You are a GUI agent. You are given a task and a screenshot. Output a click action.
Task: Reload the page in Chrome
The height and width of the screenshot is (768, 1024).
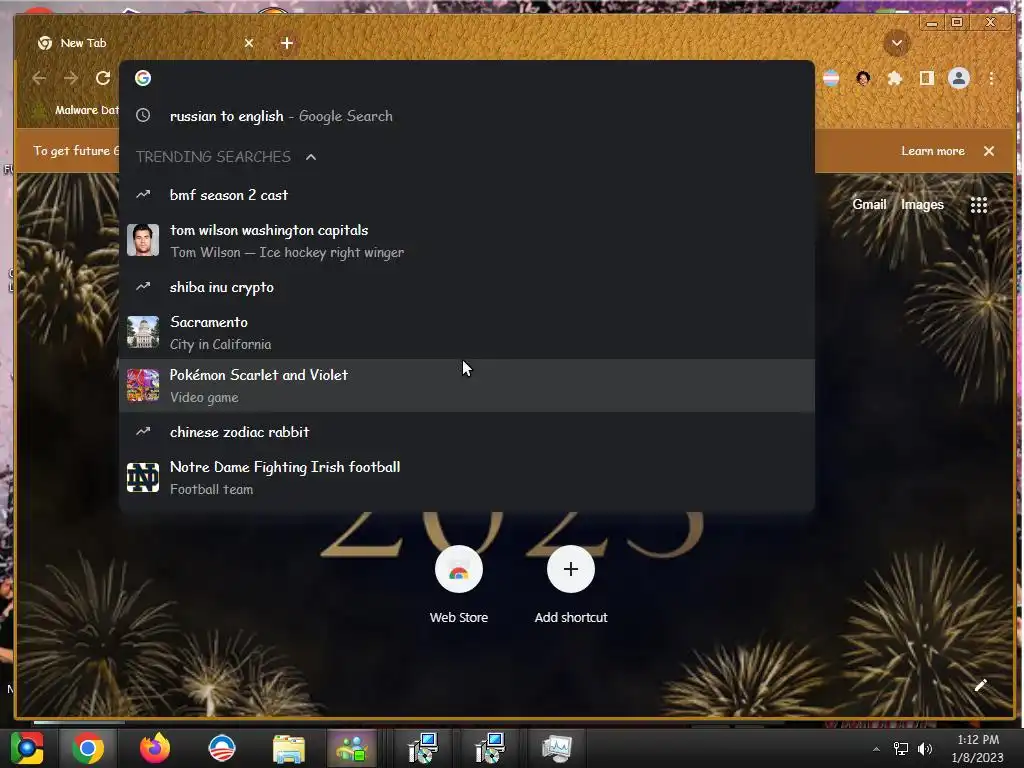point(103,78)
